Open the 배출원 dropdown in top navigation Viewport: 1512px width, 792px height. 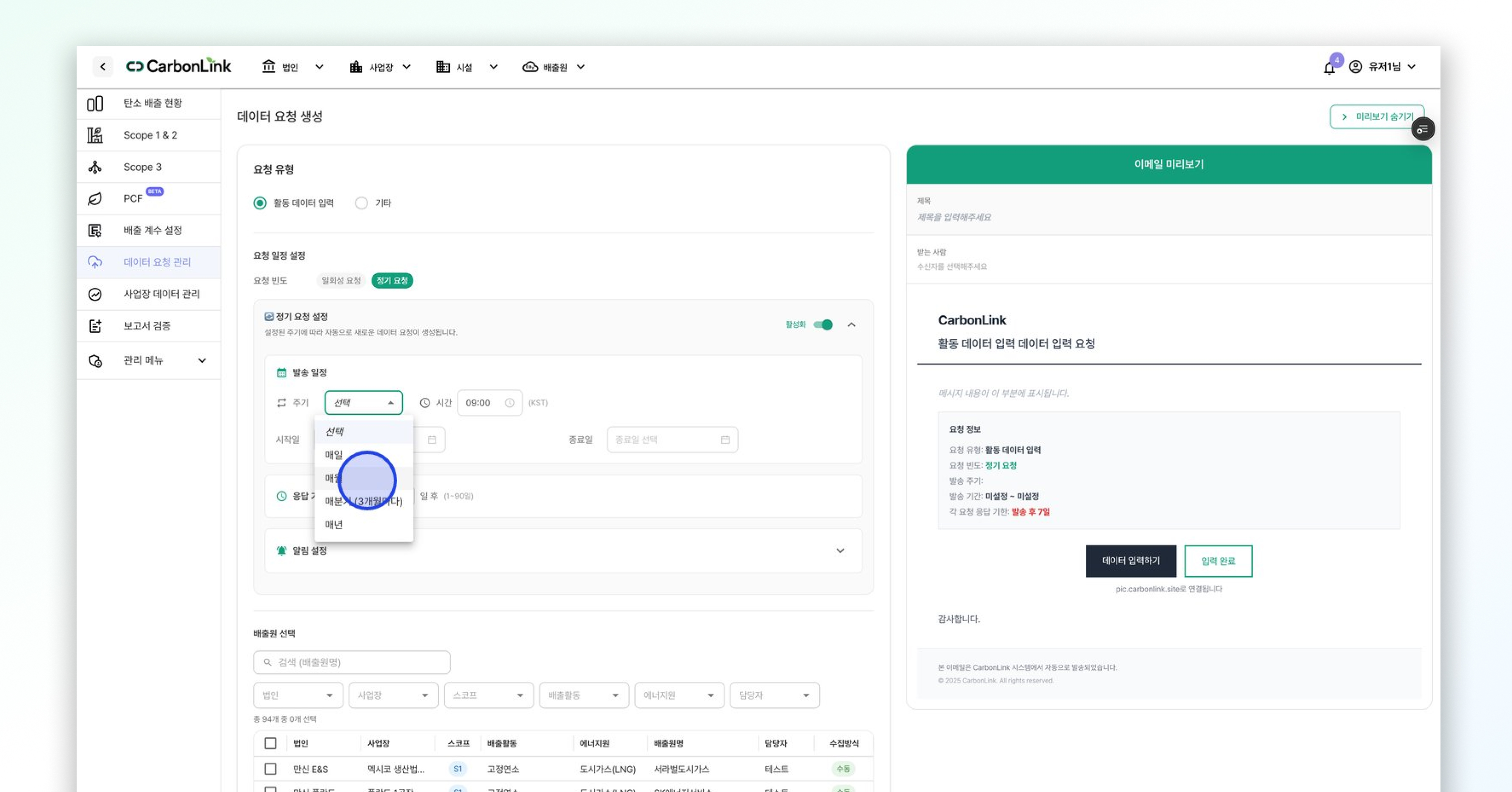[553, 67]
